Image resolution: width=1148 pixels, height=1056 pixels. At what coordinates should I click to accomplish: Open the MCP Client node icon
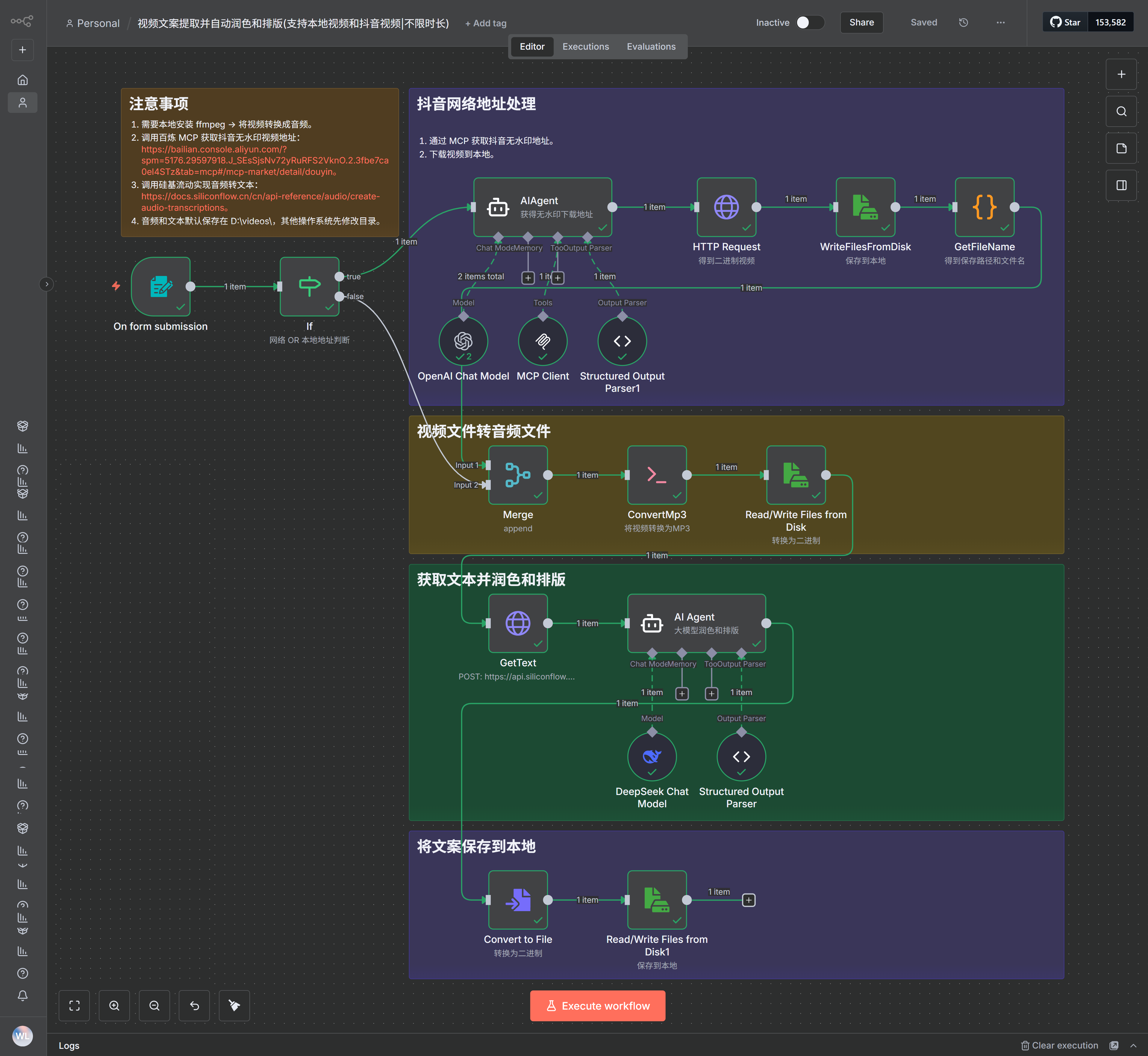point(543,342)
